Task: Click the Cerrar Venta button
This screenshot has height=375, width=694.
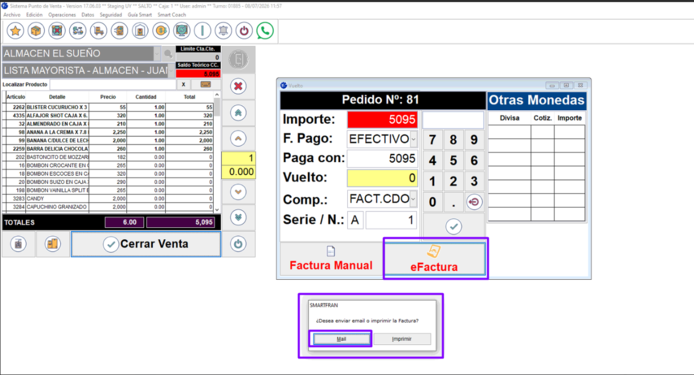Action: (146, 244)
